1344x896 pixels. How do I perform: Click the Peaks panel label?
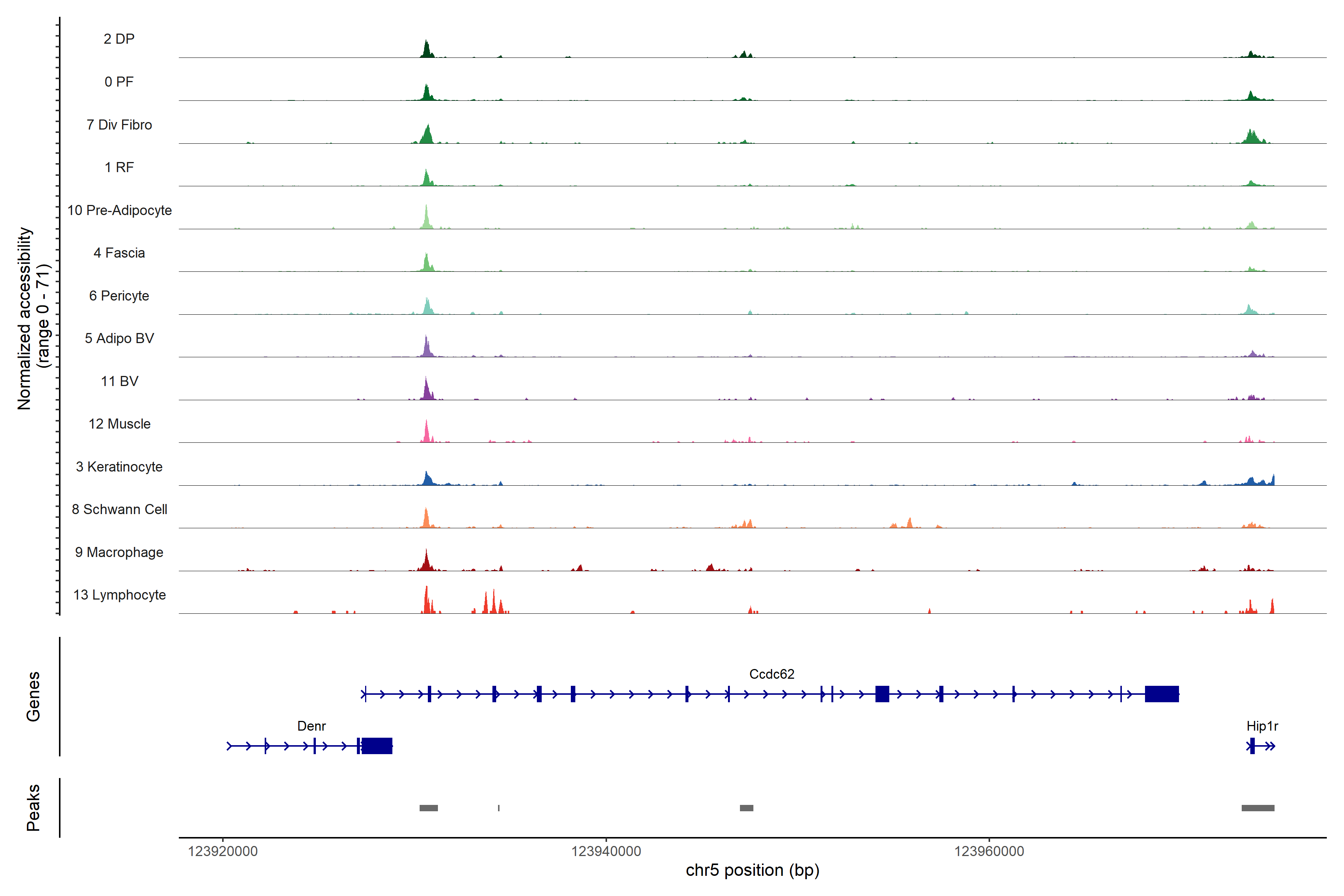(x=33, y=808)
